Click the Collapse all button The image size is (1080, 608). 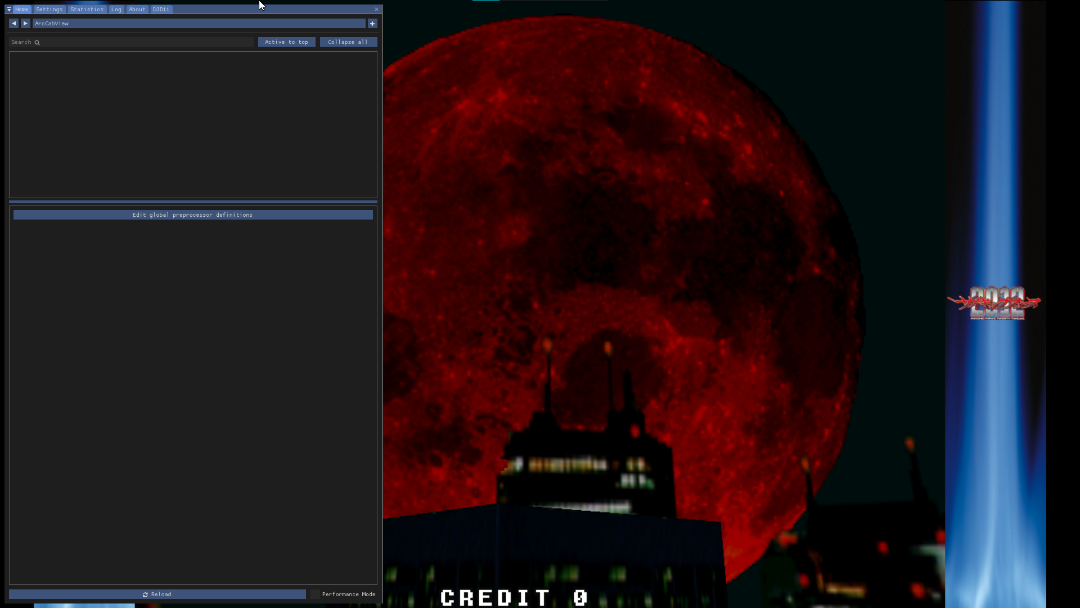348,42
